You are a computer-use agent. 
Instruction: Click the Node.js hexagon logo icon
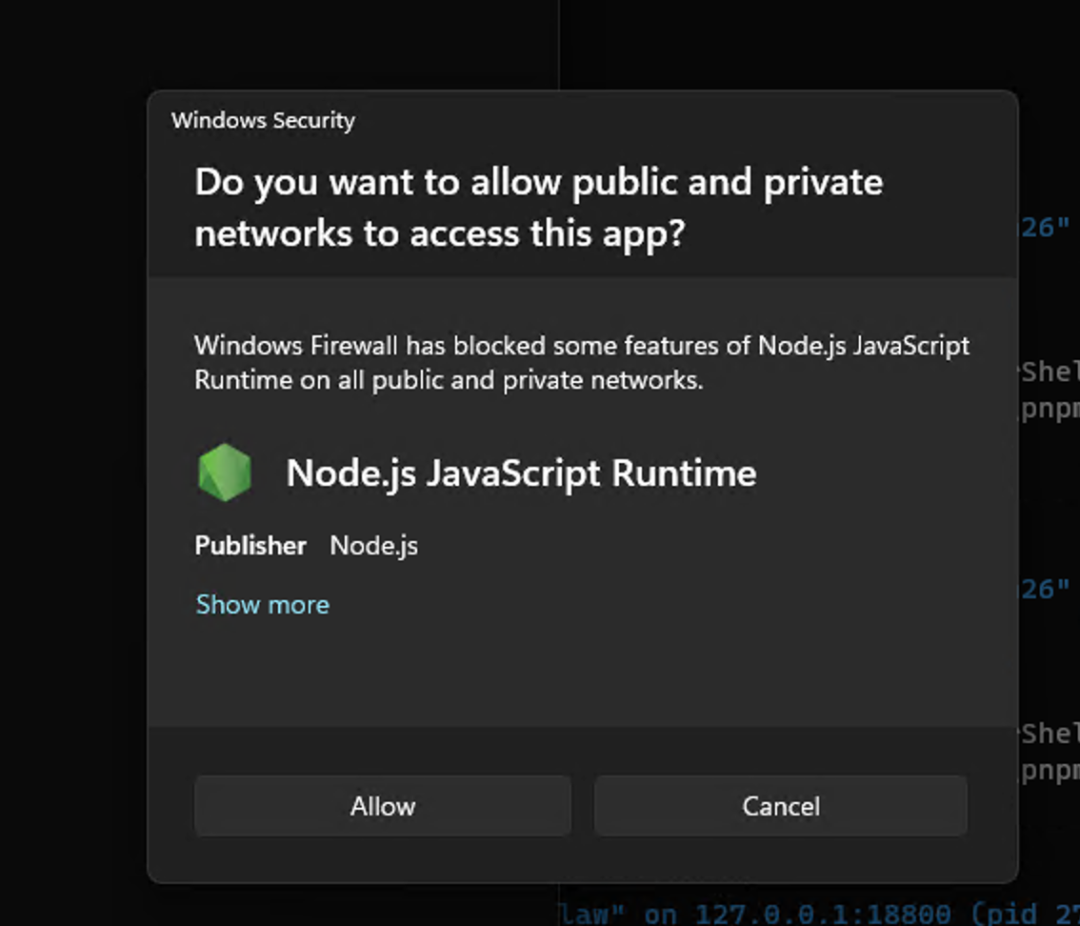224,472
